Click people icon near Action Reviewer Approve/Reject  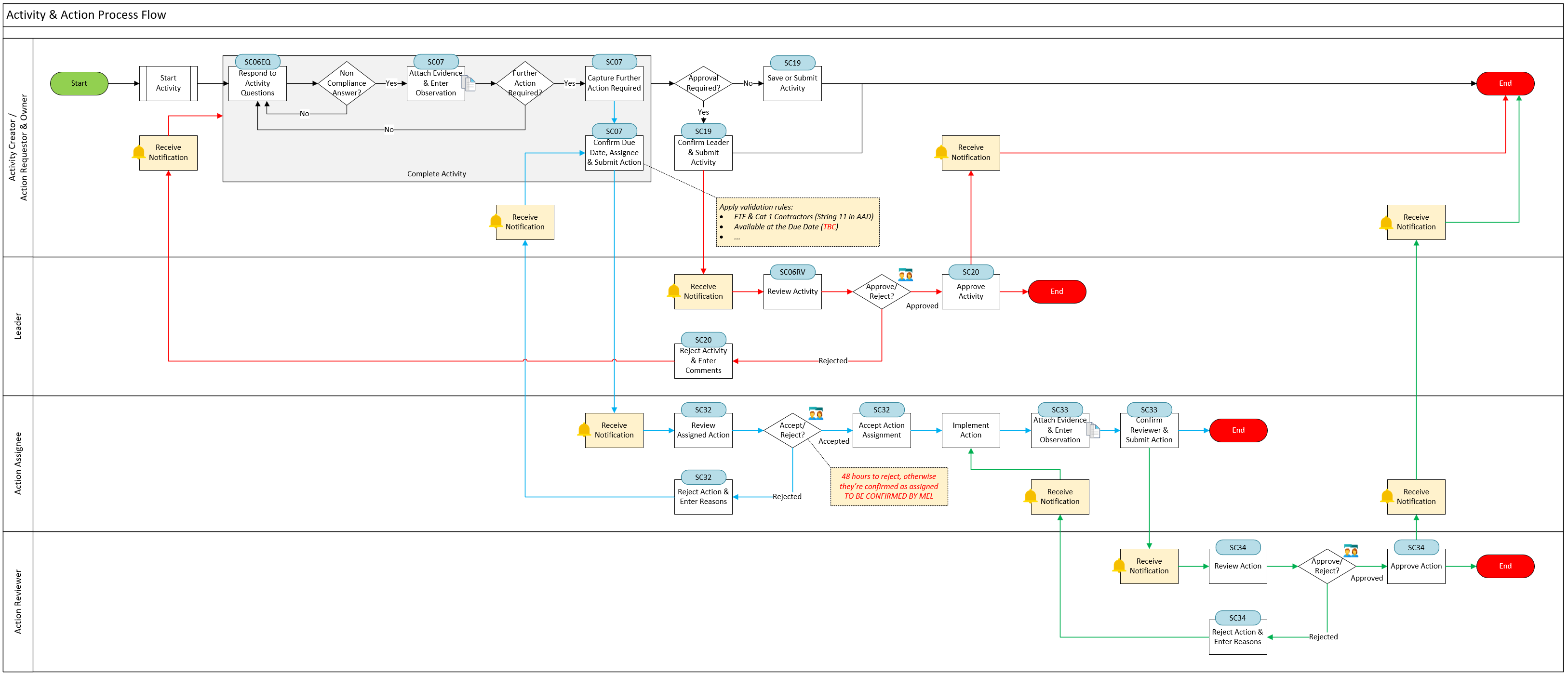pos(1351,551)
